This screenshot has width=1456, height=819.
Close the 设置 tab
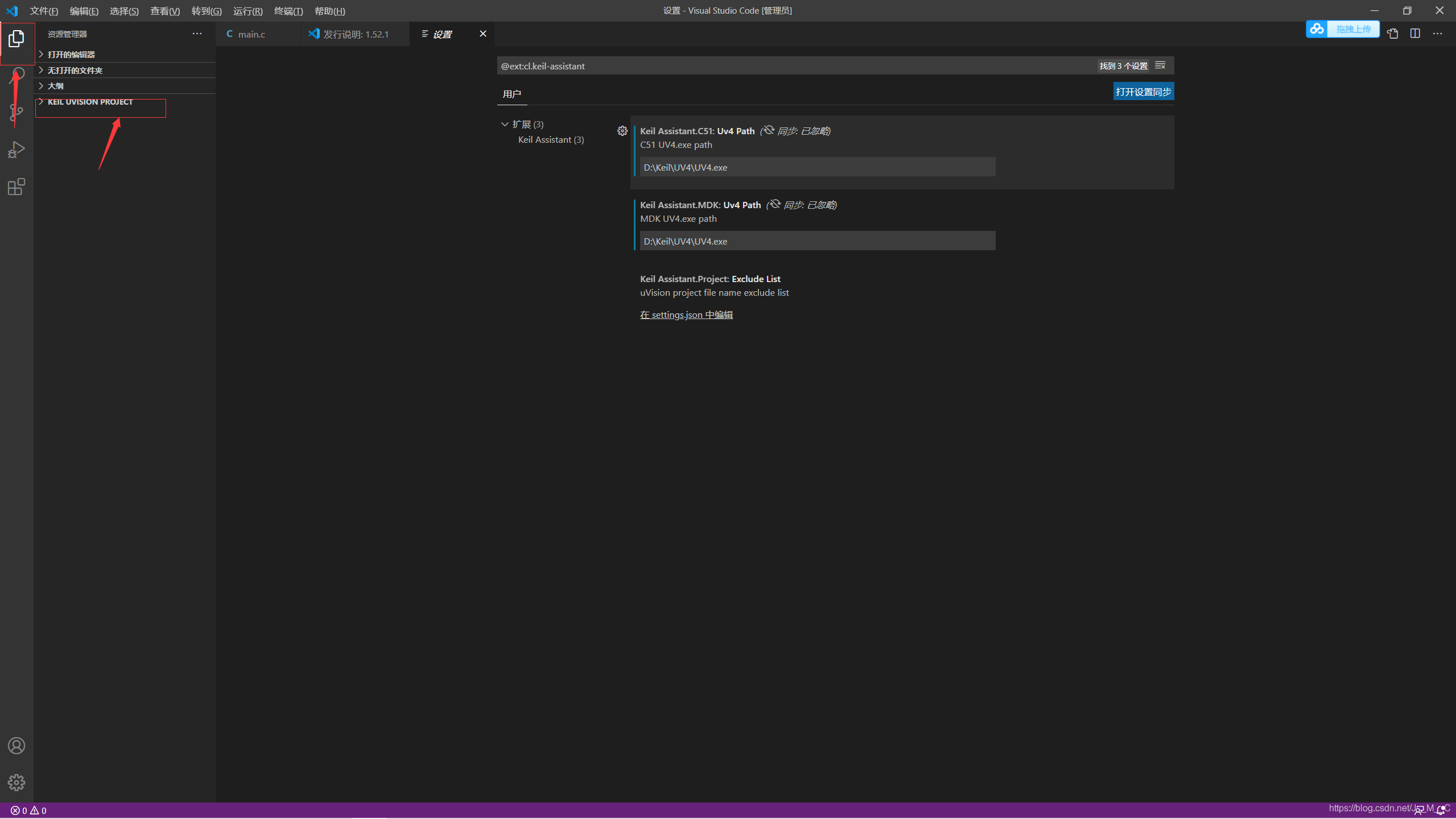483,34
